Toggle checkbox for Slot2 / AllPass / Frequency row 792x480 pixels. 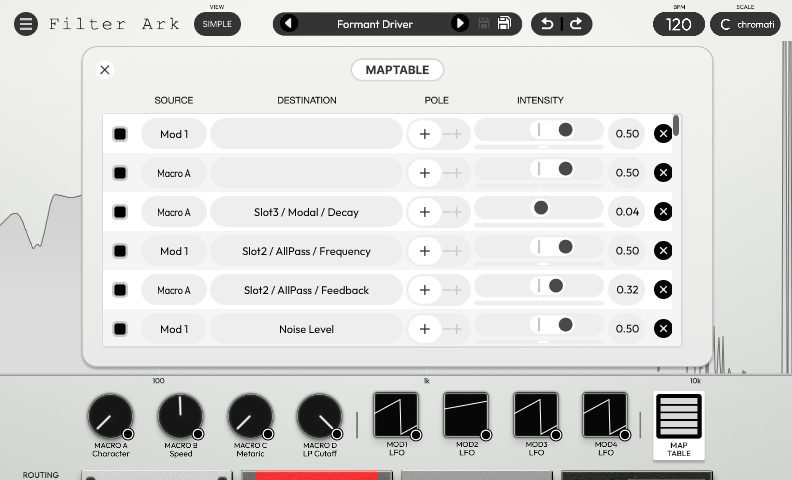[x=120, y=251]
